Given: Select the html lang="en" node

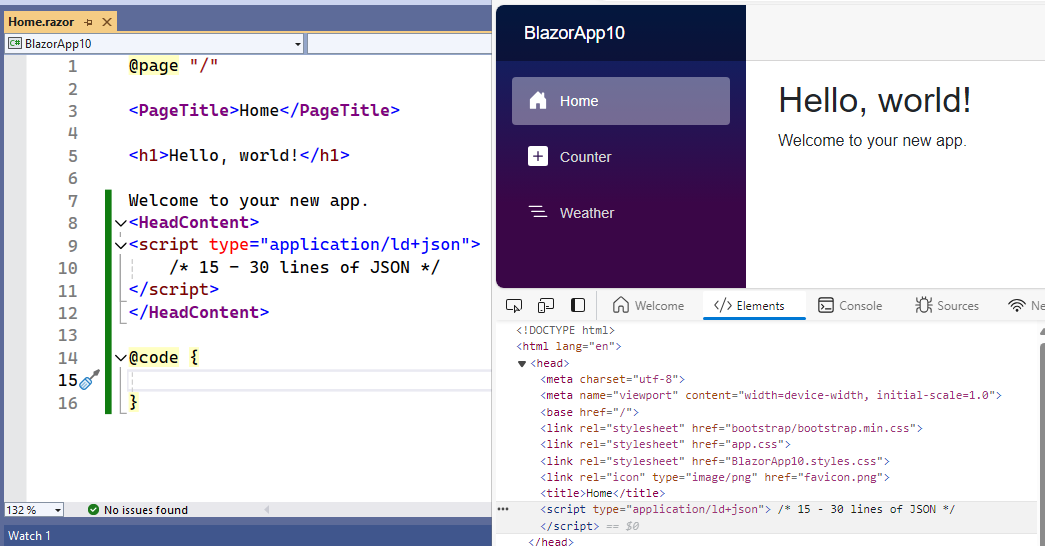Looking at the screenshot, I should [568, 347].
